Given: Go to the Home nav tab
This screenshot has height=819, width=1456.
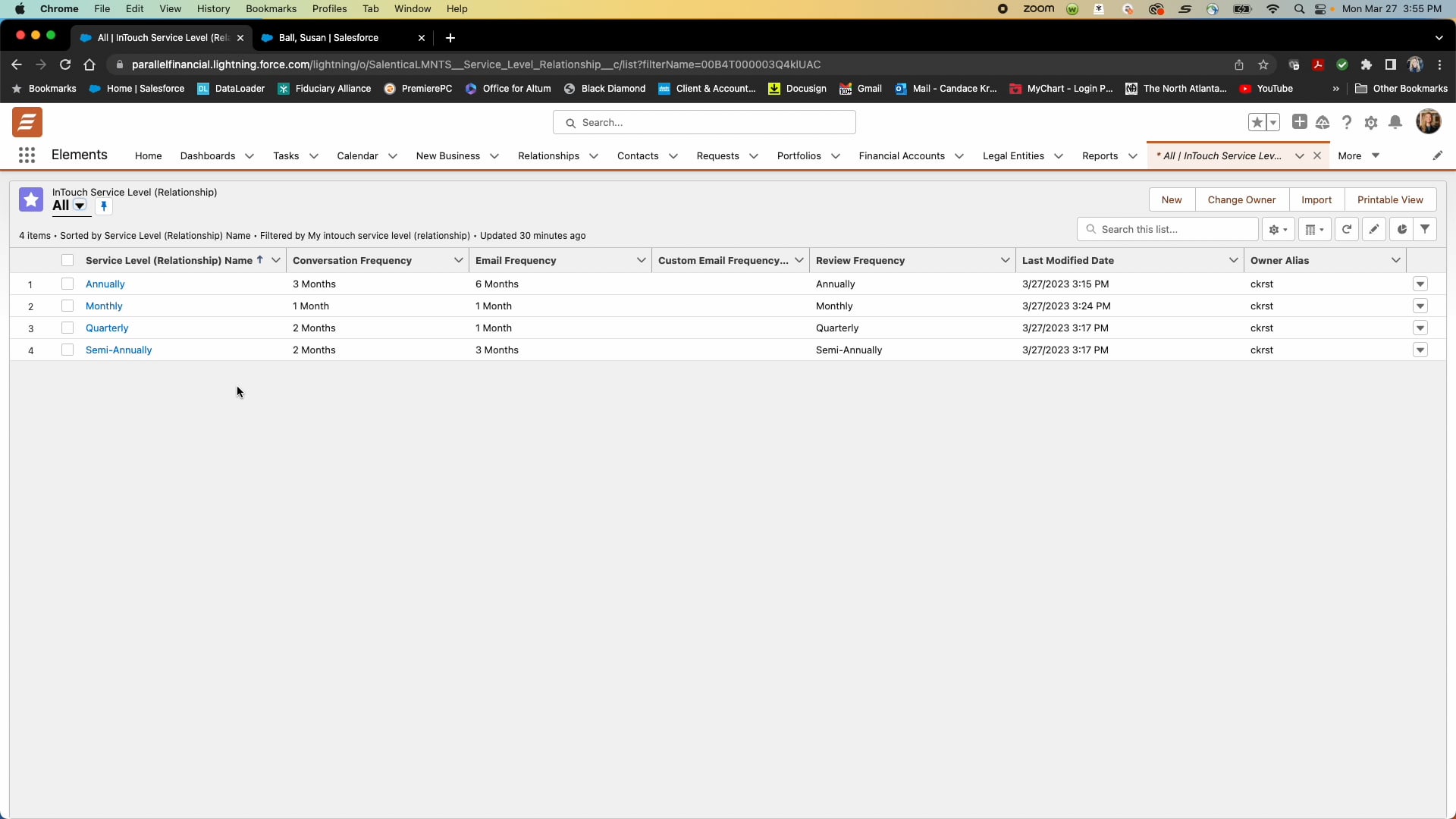Looking at the screenshot, I should pyautogui.click(x=148, y=155).
